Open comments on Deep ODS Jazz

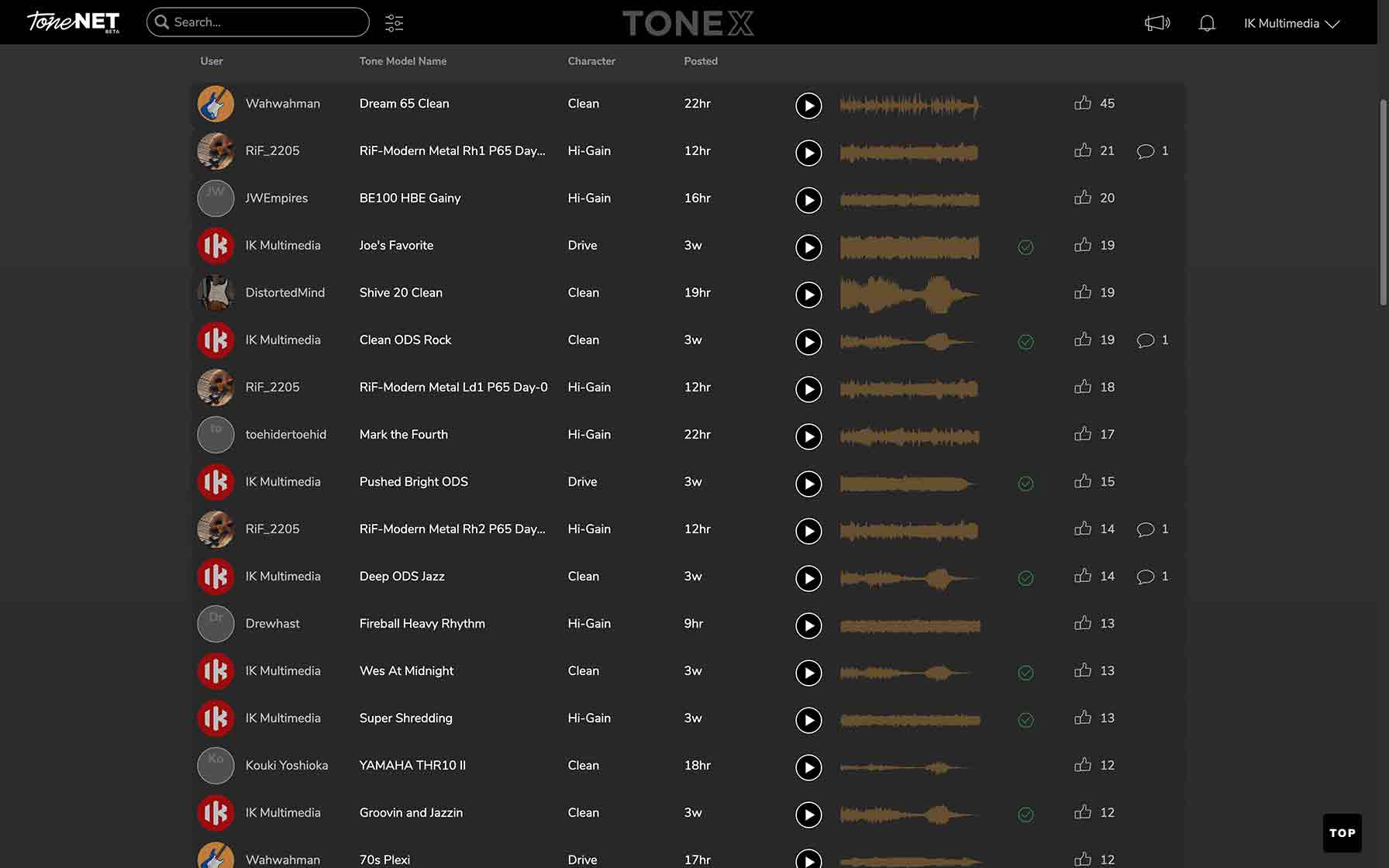pos(1146,577)
